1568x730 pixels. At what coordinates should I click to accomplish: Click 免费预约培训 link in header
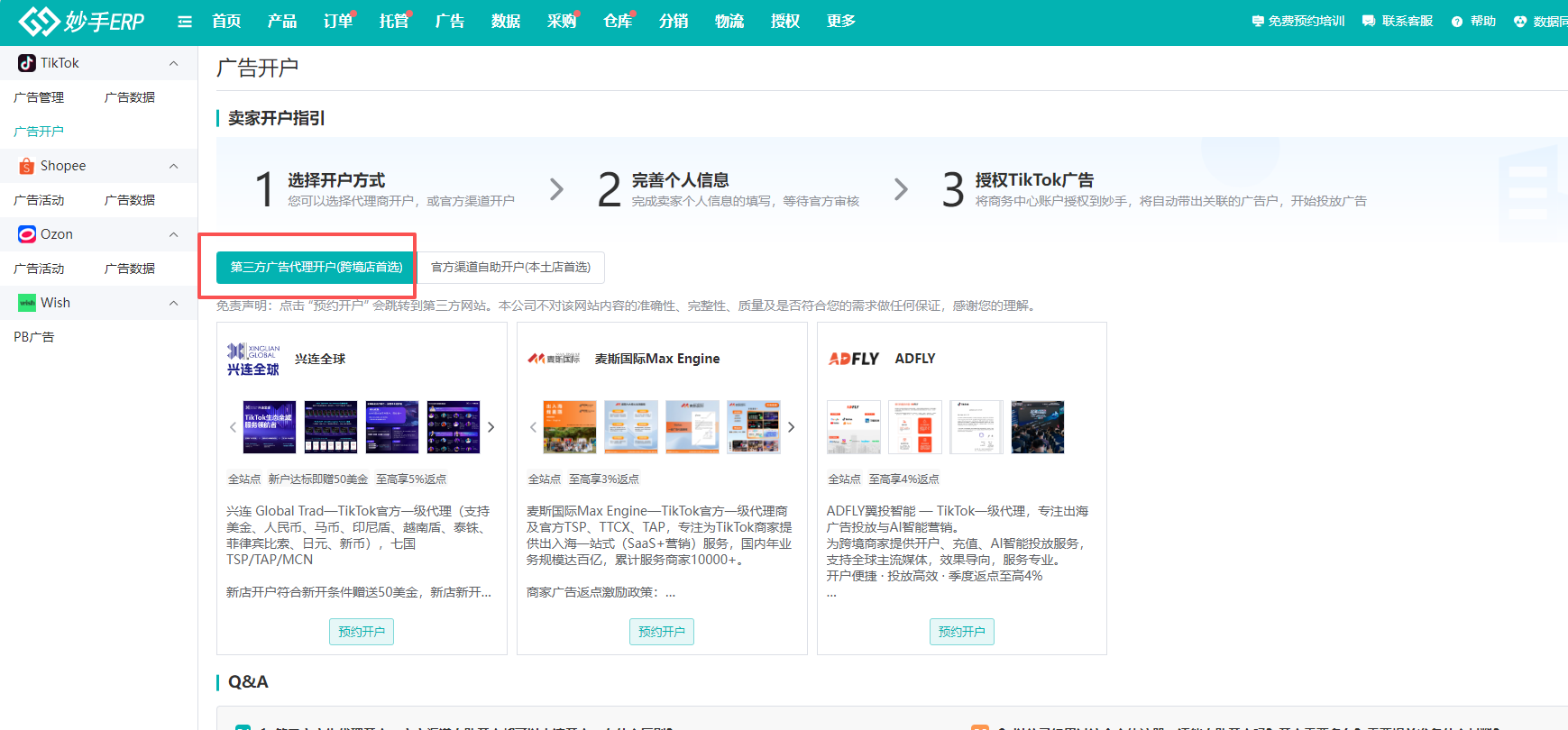pyautogui.click(x=1307, y=21)
